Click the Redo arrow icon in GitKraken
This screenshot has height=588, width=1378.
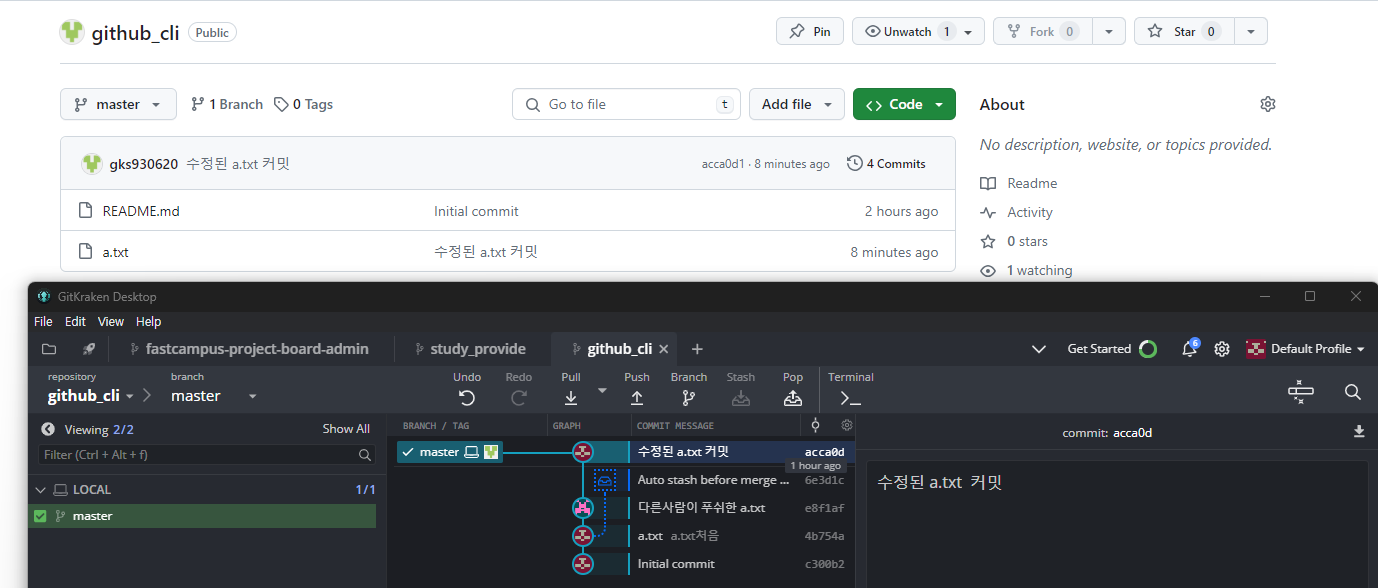519,398
